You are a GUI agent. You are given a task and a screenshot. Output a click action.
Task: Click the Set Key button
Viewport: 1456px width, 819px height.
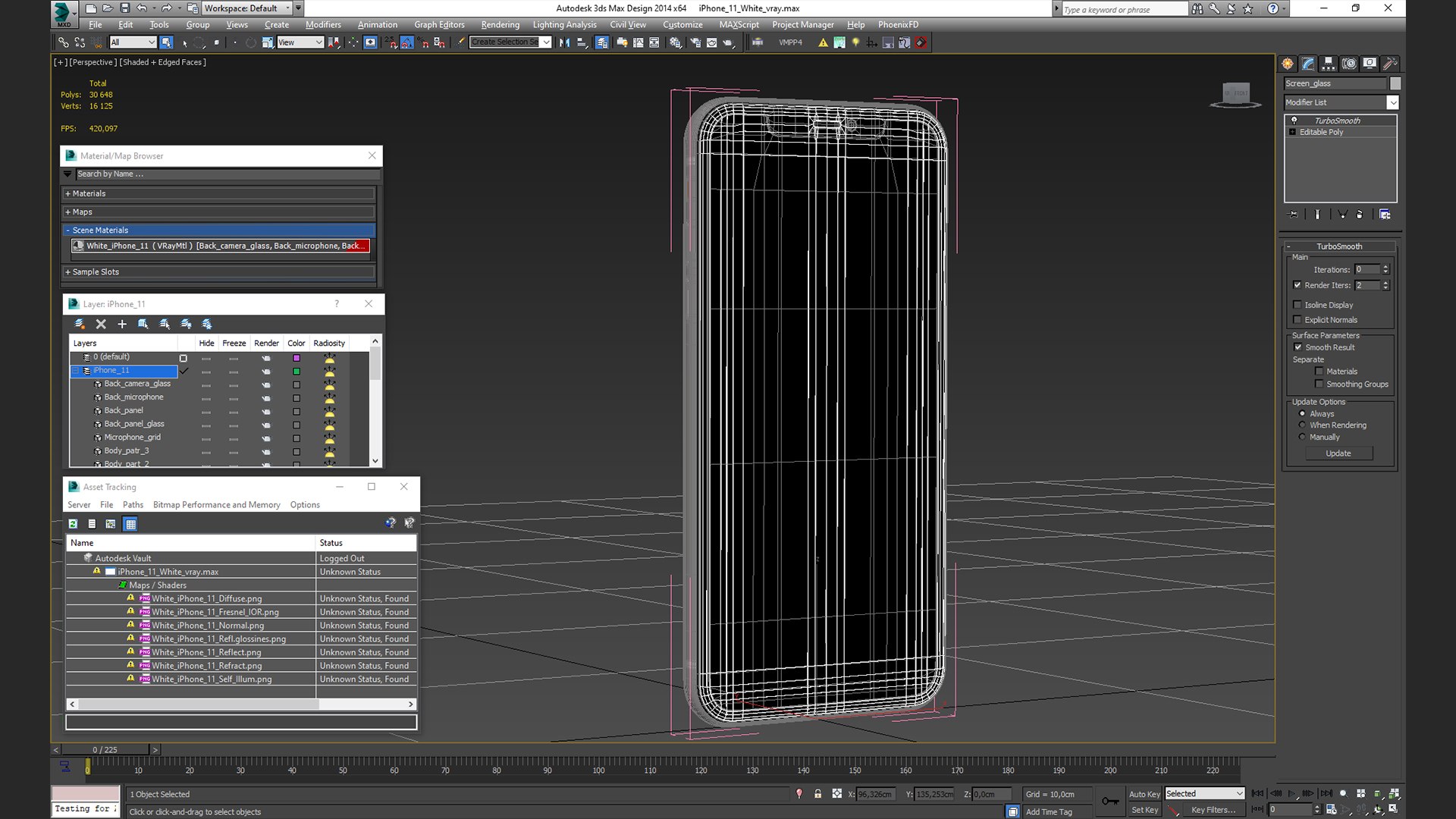coord(1144,810)
